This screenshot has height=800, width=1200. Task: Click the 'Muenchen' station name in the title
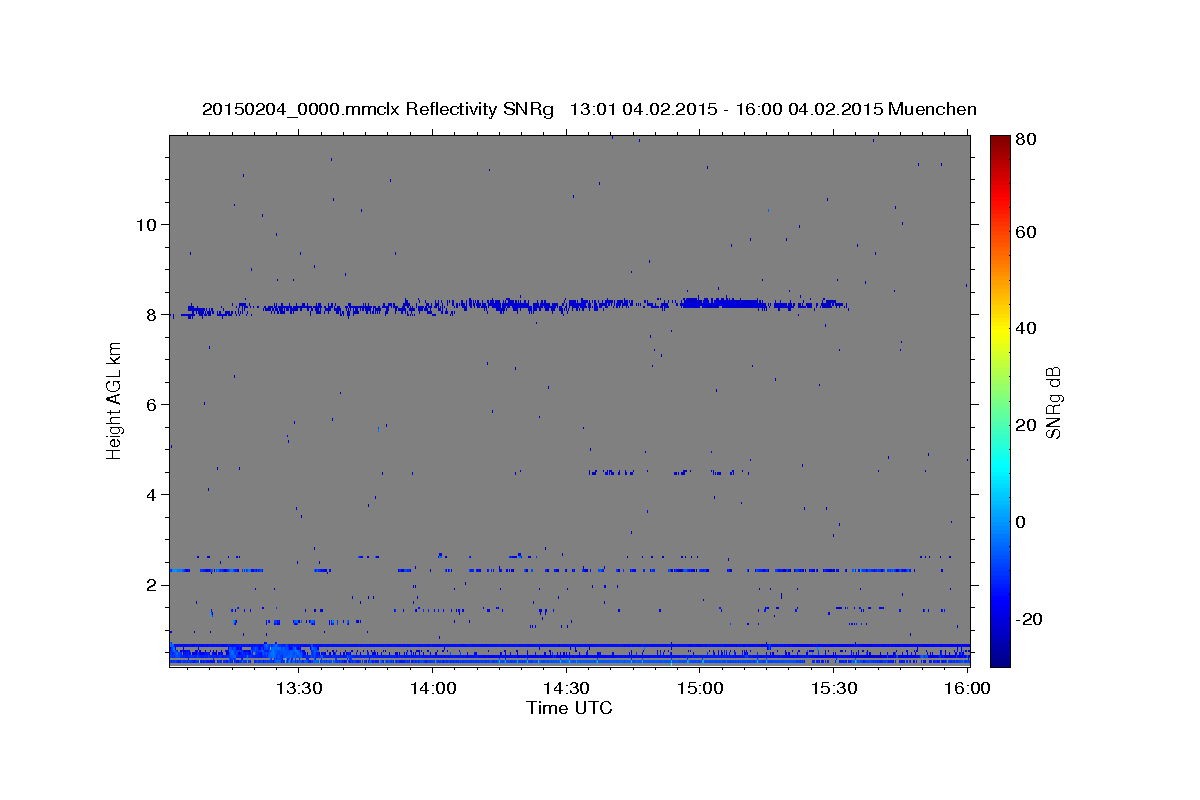[x=932, y=109]
